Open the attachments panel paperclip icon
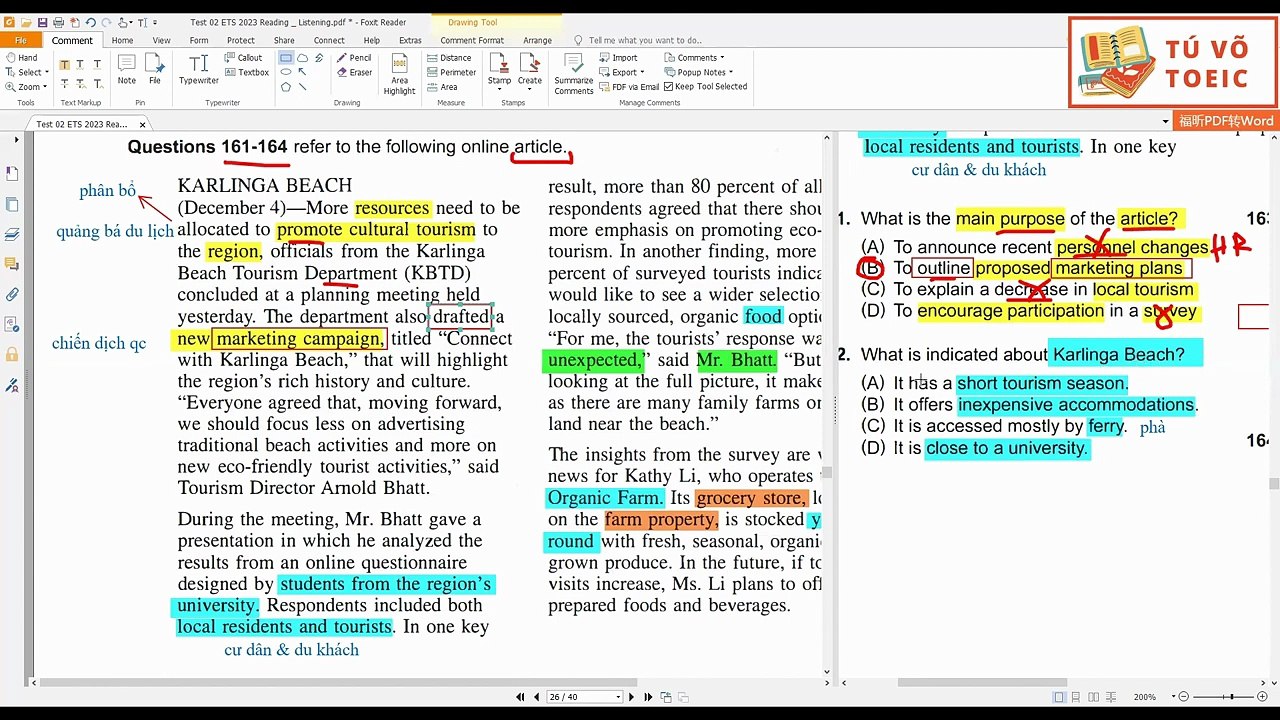The height and width of the screenshot is (720, 1280). click(12, 294)
